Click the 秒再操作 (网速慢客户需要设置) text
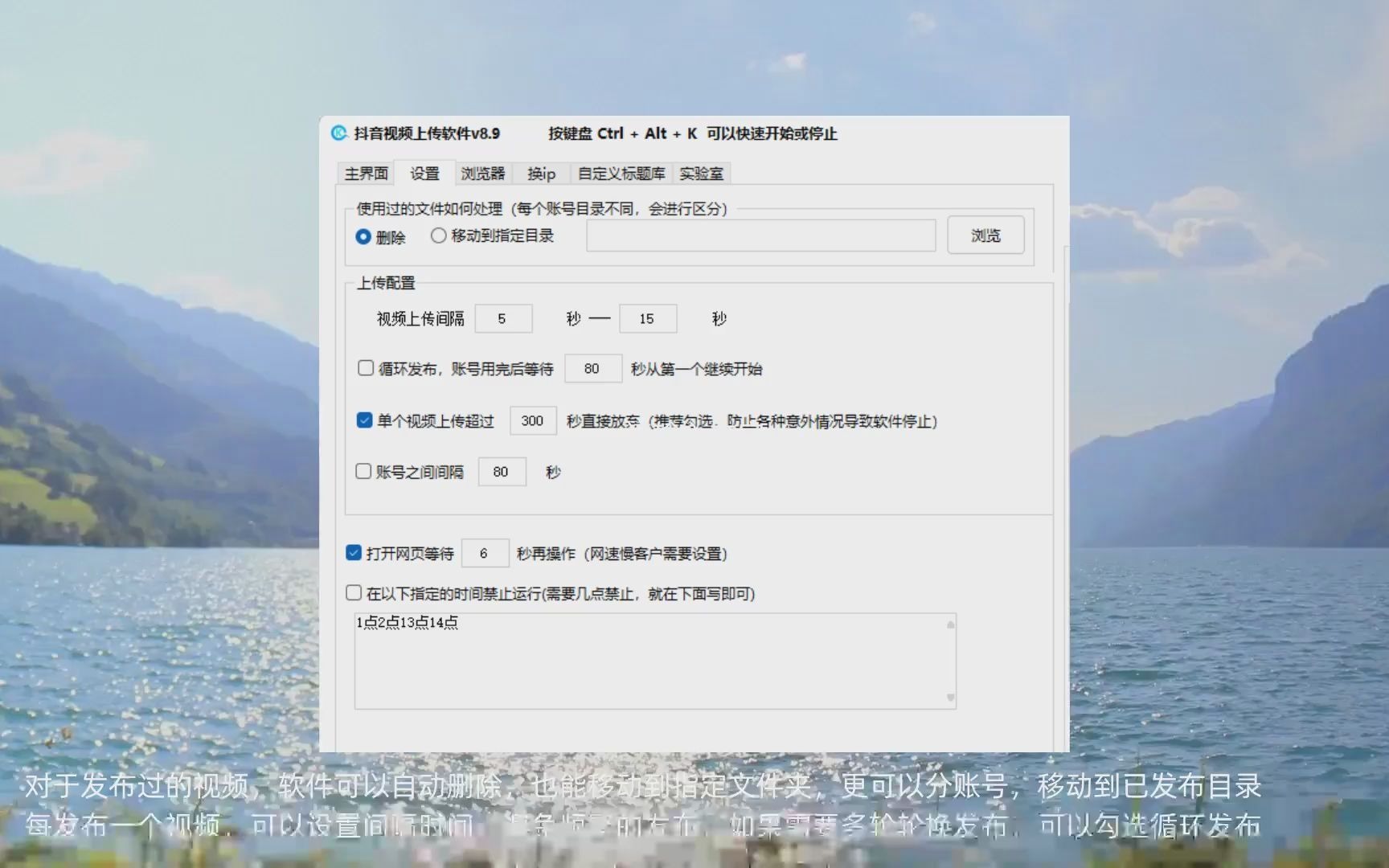The width and height of the screenshot is (1389, 868). (x=621, y=554)
